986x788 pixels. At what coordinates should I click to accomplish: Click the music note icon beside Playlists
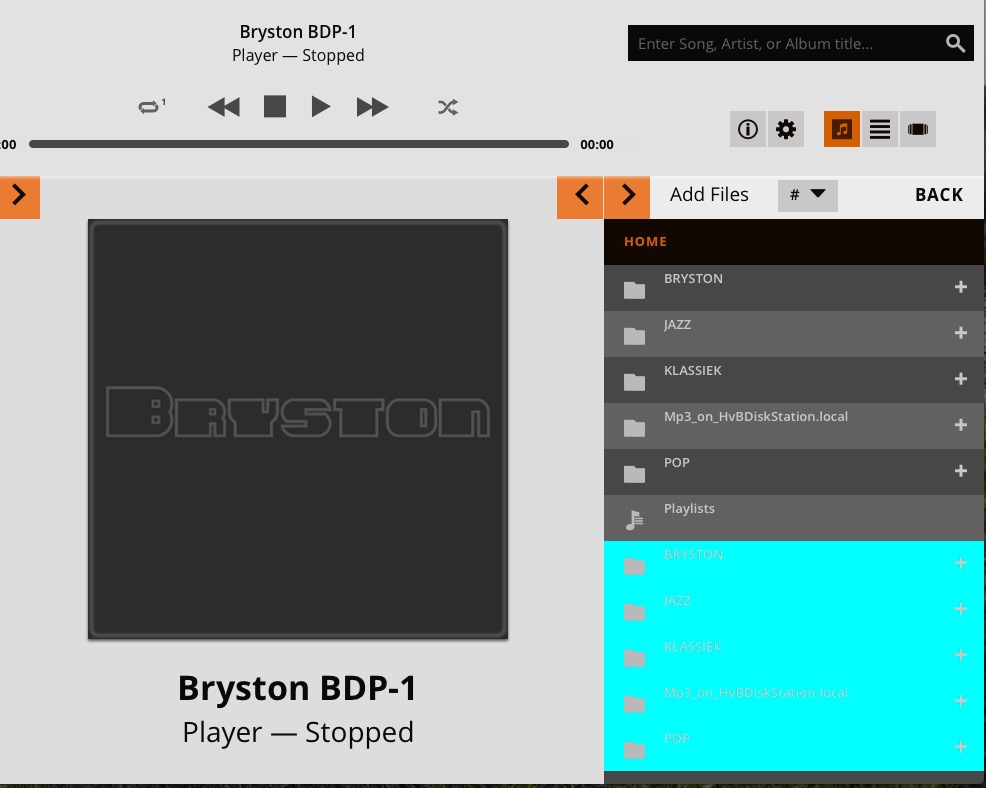point(634,520)
